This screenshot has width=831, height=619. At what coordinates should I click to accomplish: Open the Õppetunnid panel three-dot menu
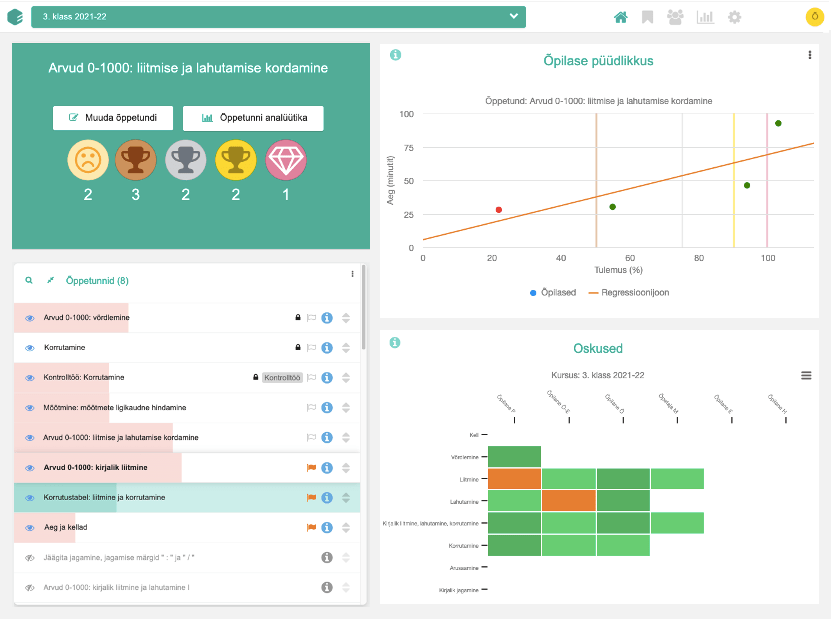coord(352,274)
